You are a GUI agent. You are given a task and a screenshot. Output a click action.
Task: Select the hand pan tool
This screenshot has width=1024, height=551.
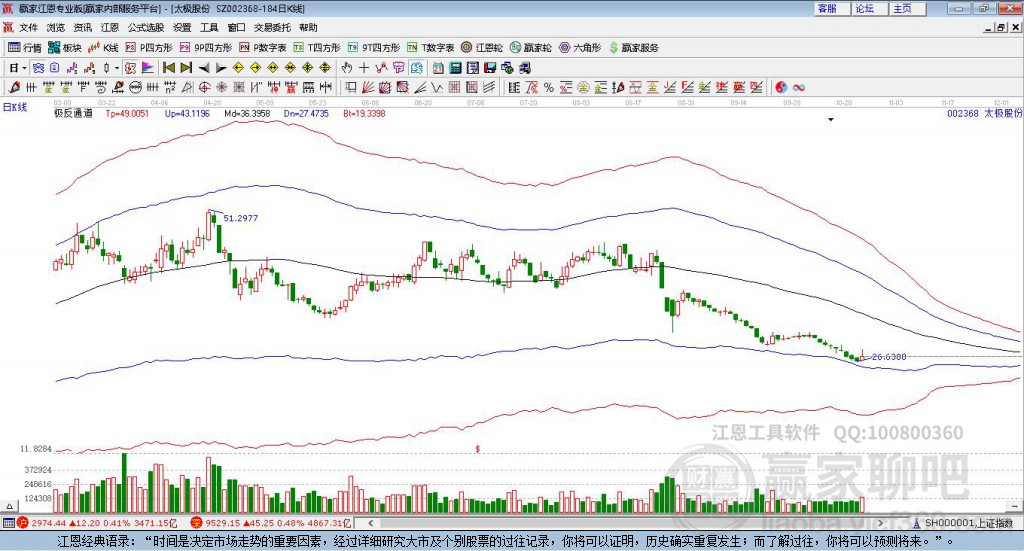pos(347,68)
